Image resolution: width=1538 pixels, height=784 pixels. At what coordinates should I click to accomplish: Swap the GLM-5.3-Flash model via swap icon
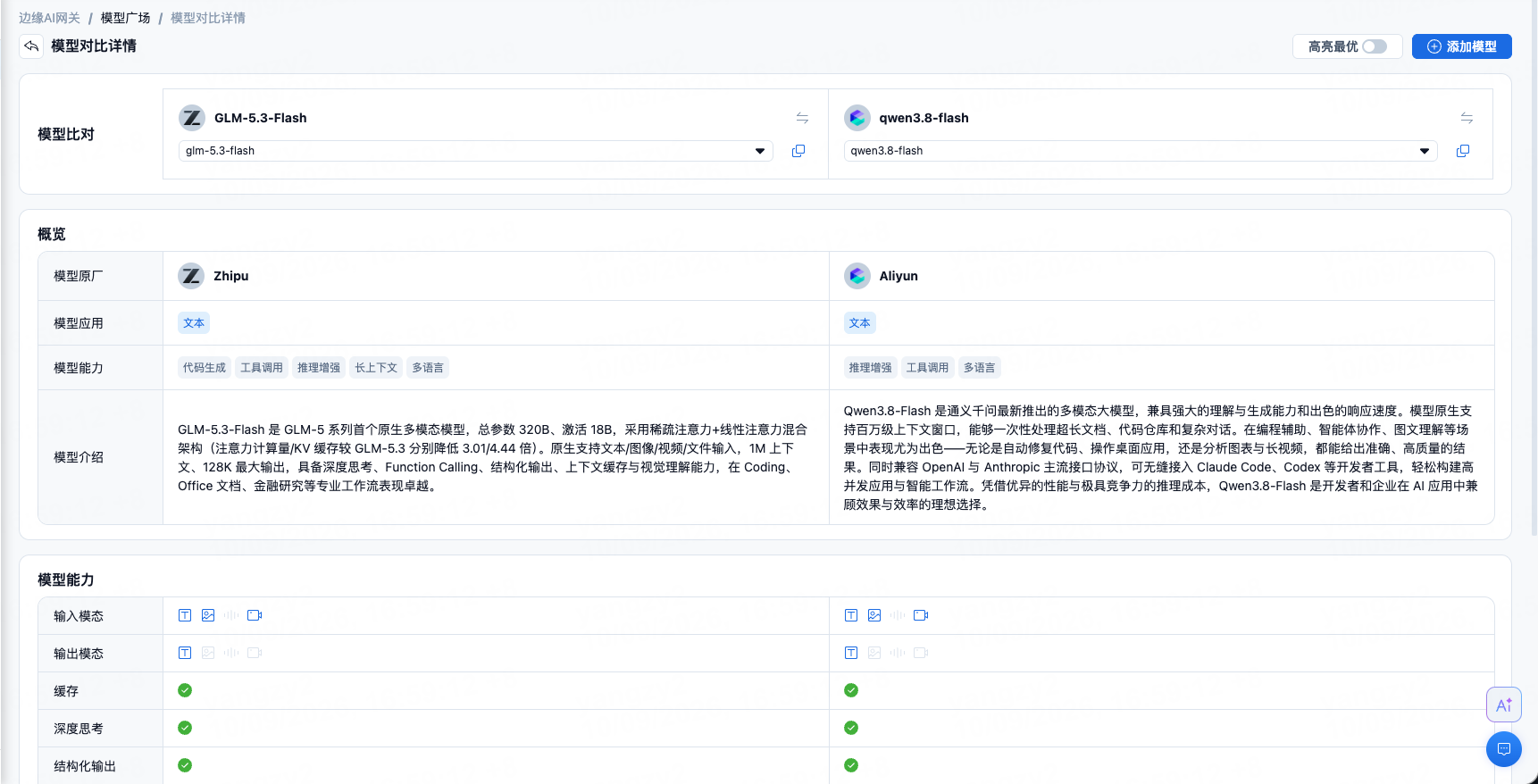click(802, 118)
